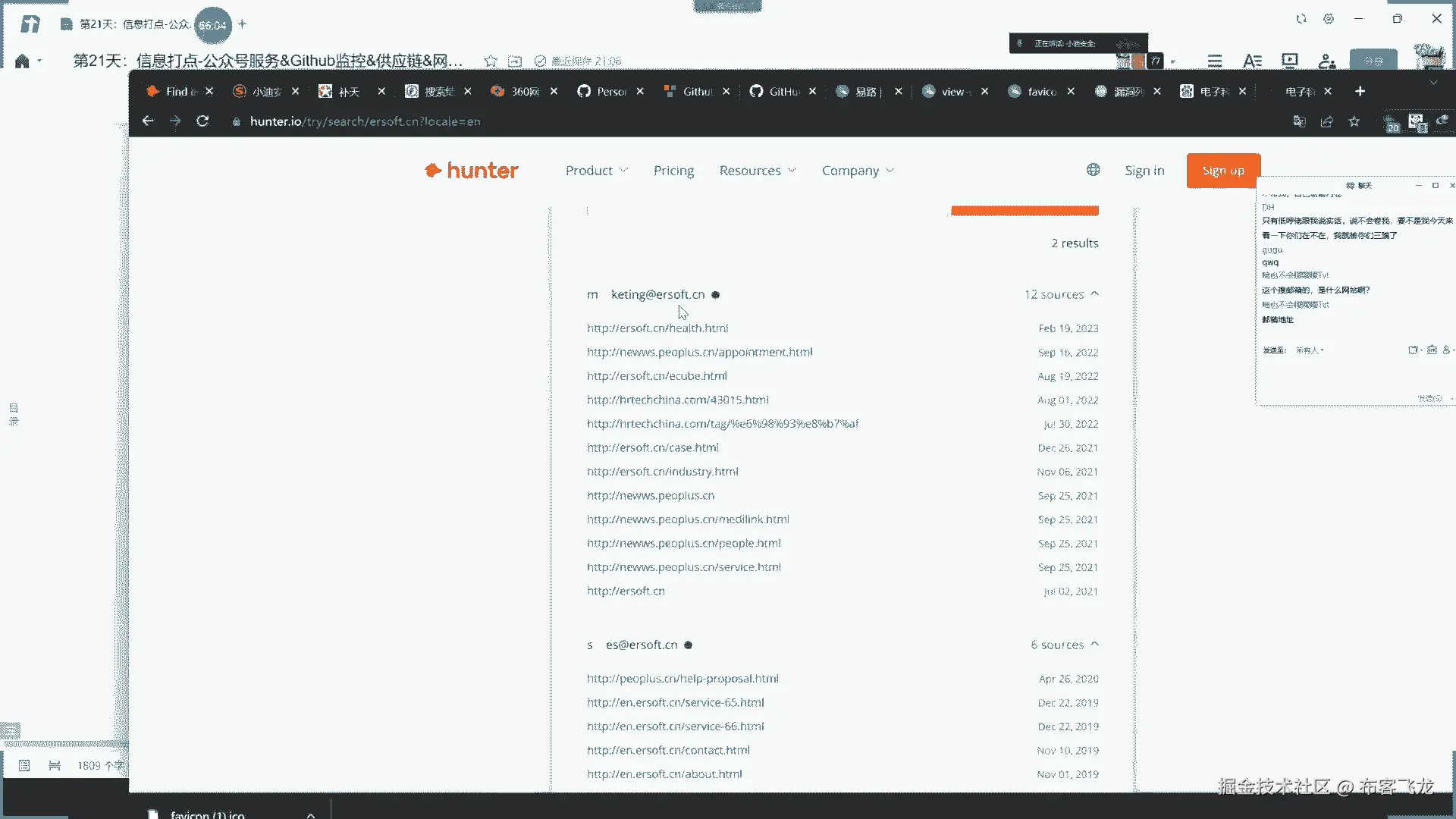
Task: Click the globe language icon on Hunter
Action: click(x=1093, y=170)
